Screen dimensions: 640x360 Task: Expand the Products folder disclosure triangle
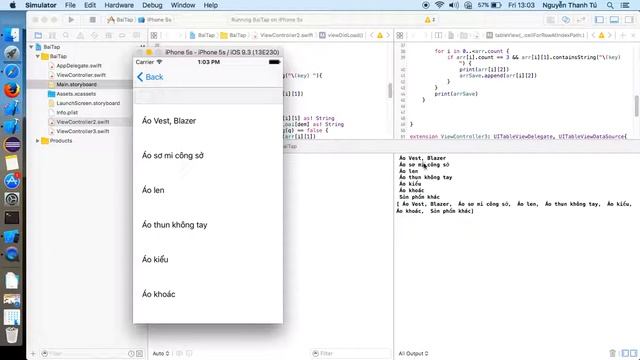(x=38, y=141)
